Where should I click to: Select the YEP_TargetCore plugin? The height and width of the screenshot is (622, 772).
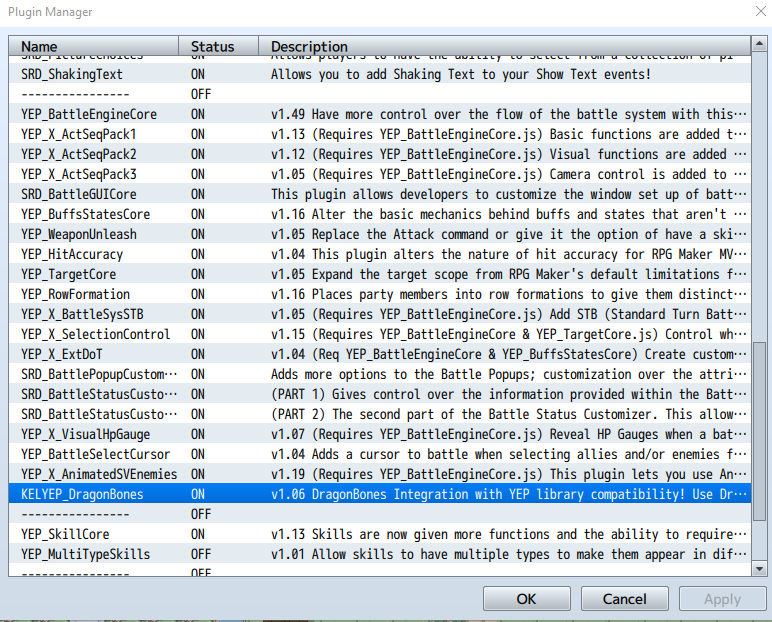coord(380,274)
